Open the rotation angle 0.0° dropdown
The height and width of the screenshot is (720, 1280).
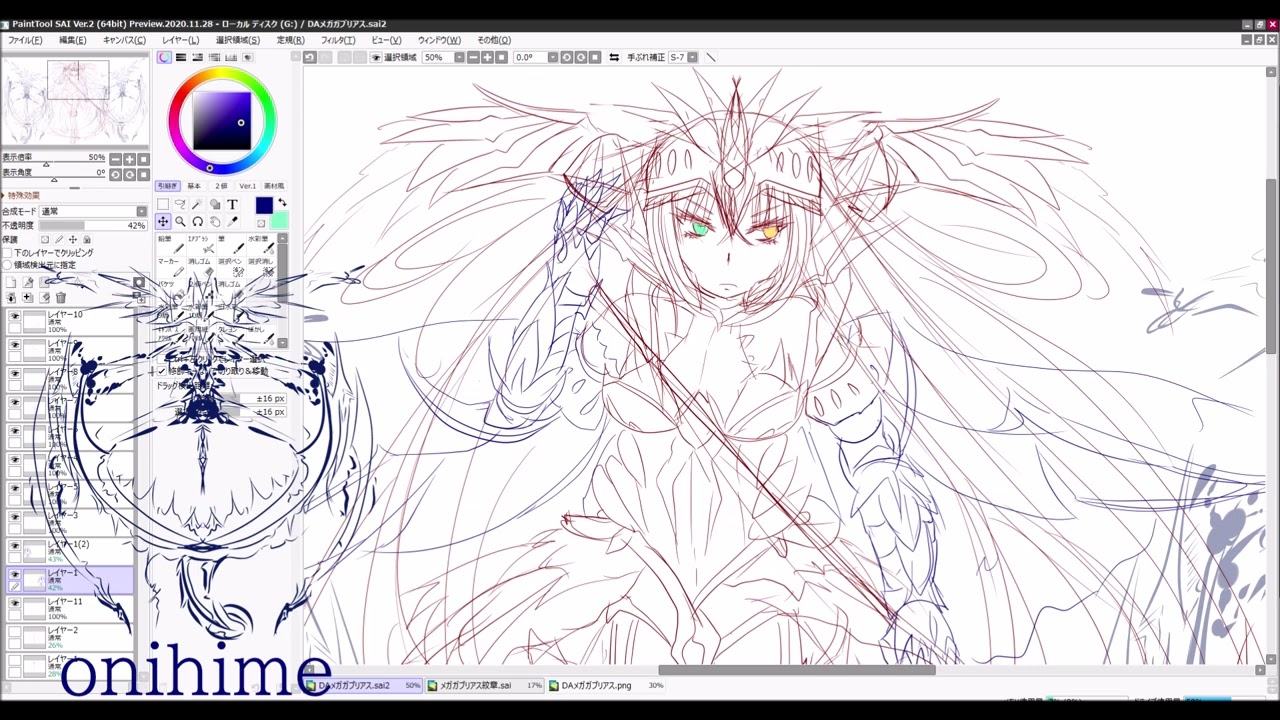tap(551, 57)
